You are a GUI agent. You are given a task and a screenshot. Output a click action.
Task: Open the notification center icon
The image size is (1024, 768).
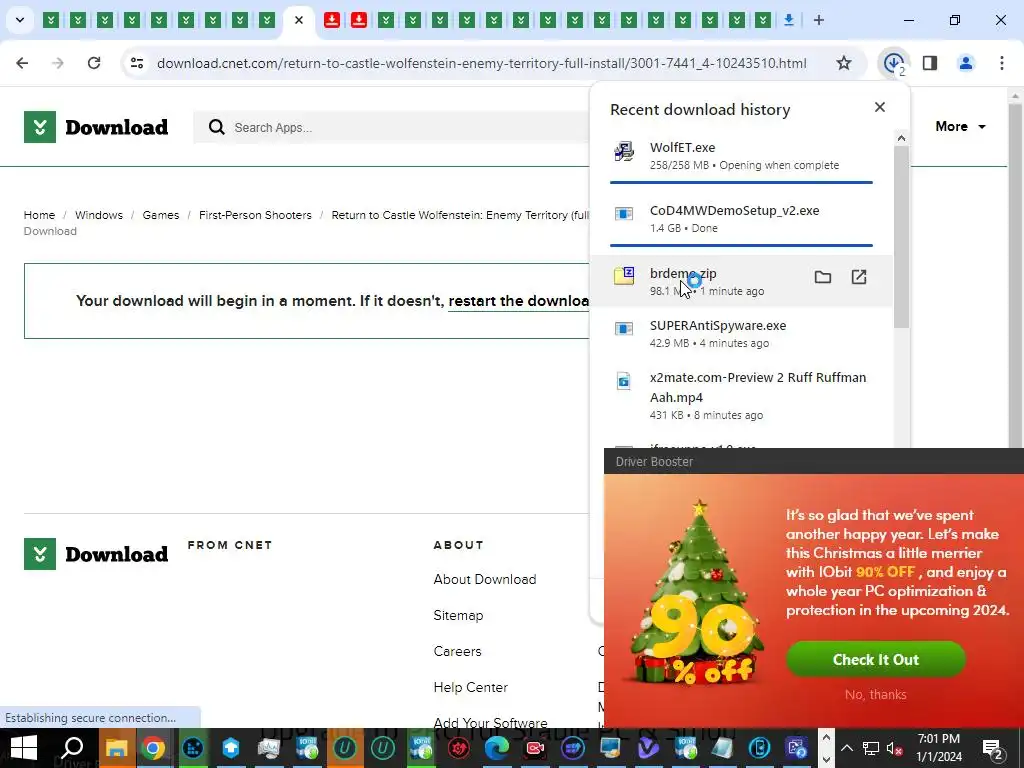click(x=993, y=748)
